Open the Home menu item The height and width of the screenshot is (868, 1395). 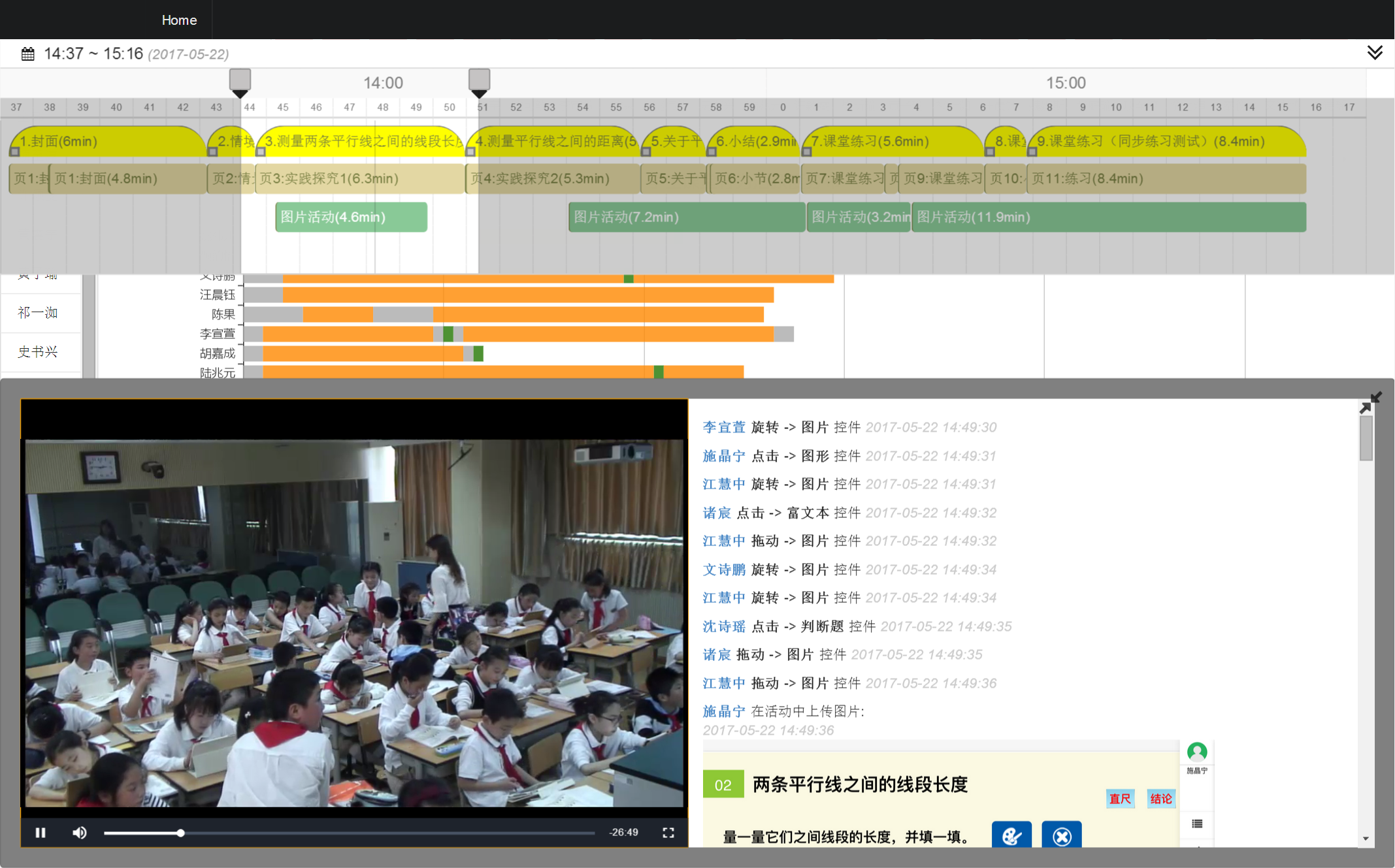(179, 20)
